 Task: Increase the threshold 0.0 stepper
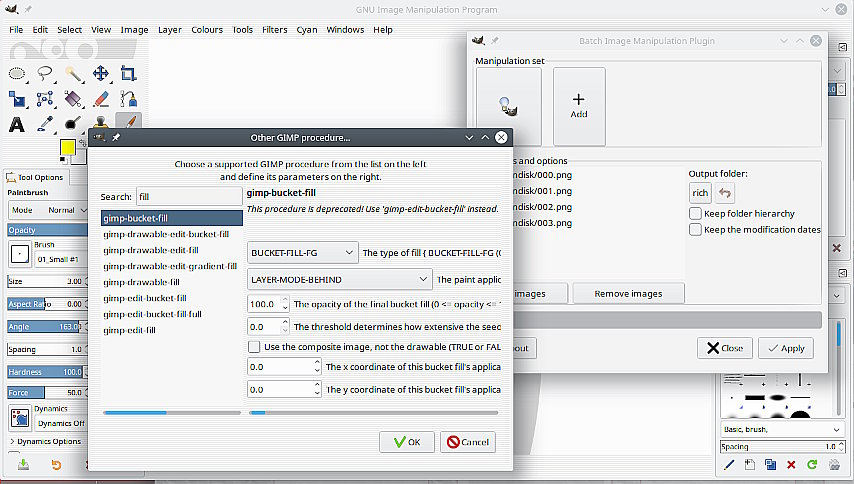285,323
